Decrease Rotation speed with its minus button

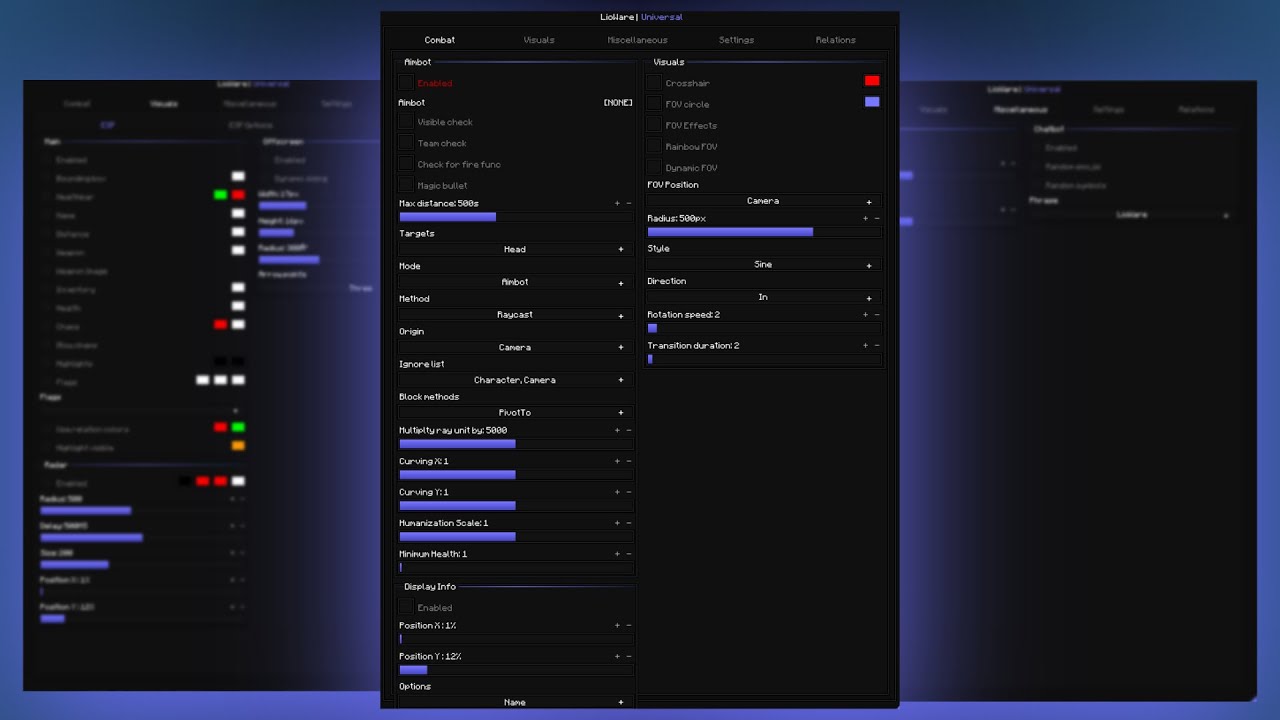877,315
